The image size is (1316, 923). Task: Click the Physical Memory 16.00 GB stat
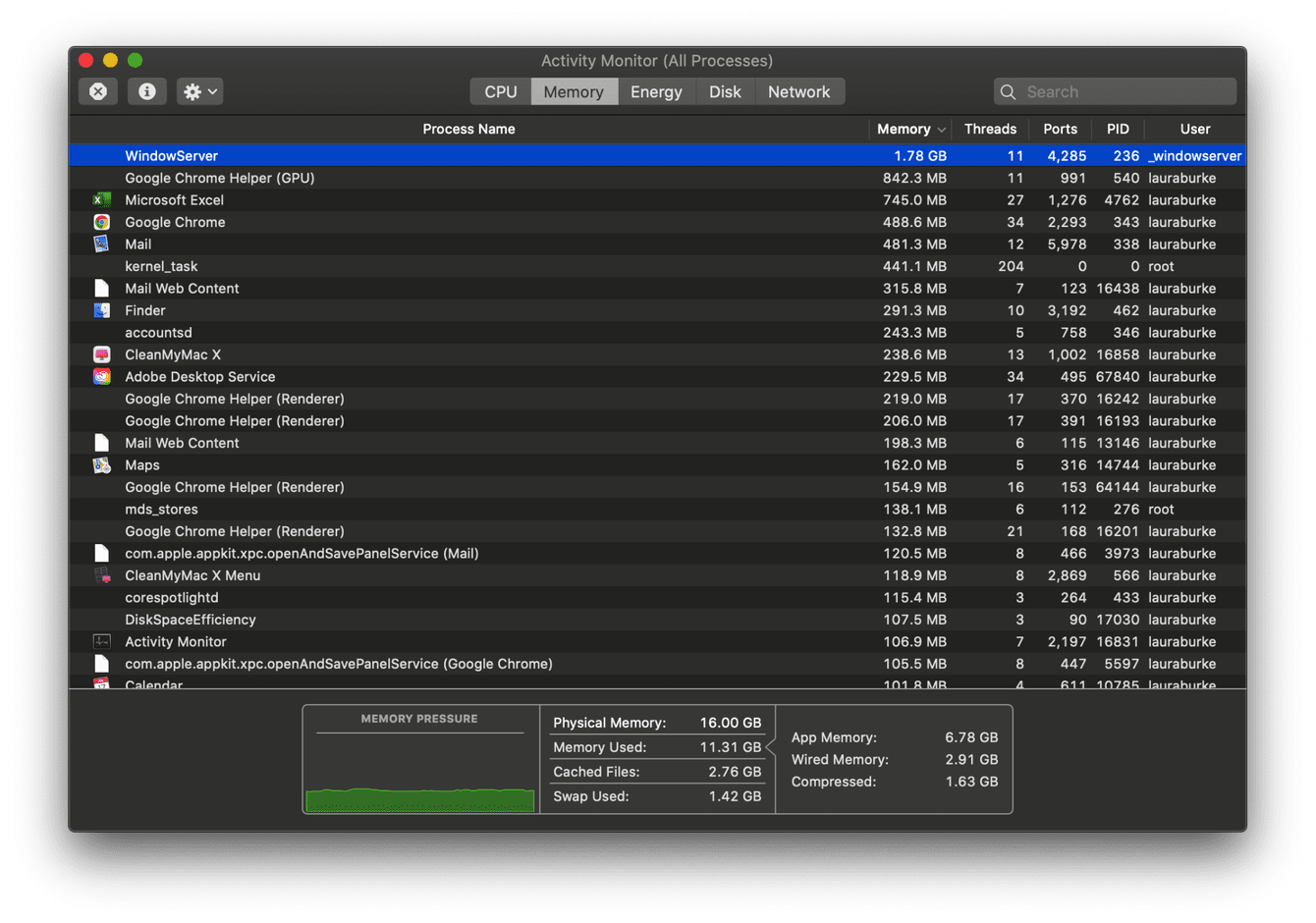click(x=657, y=723)
